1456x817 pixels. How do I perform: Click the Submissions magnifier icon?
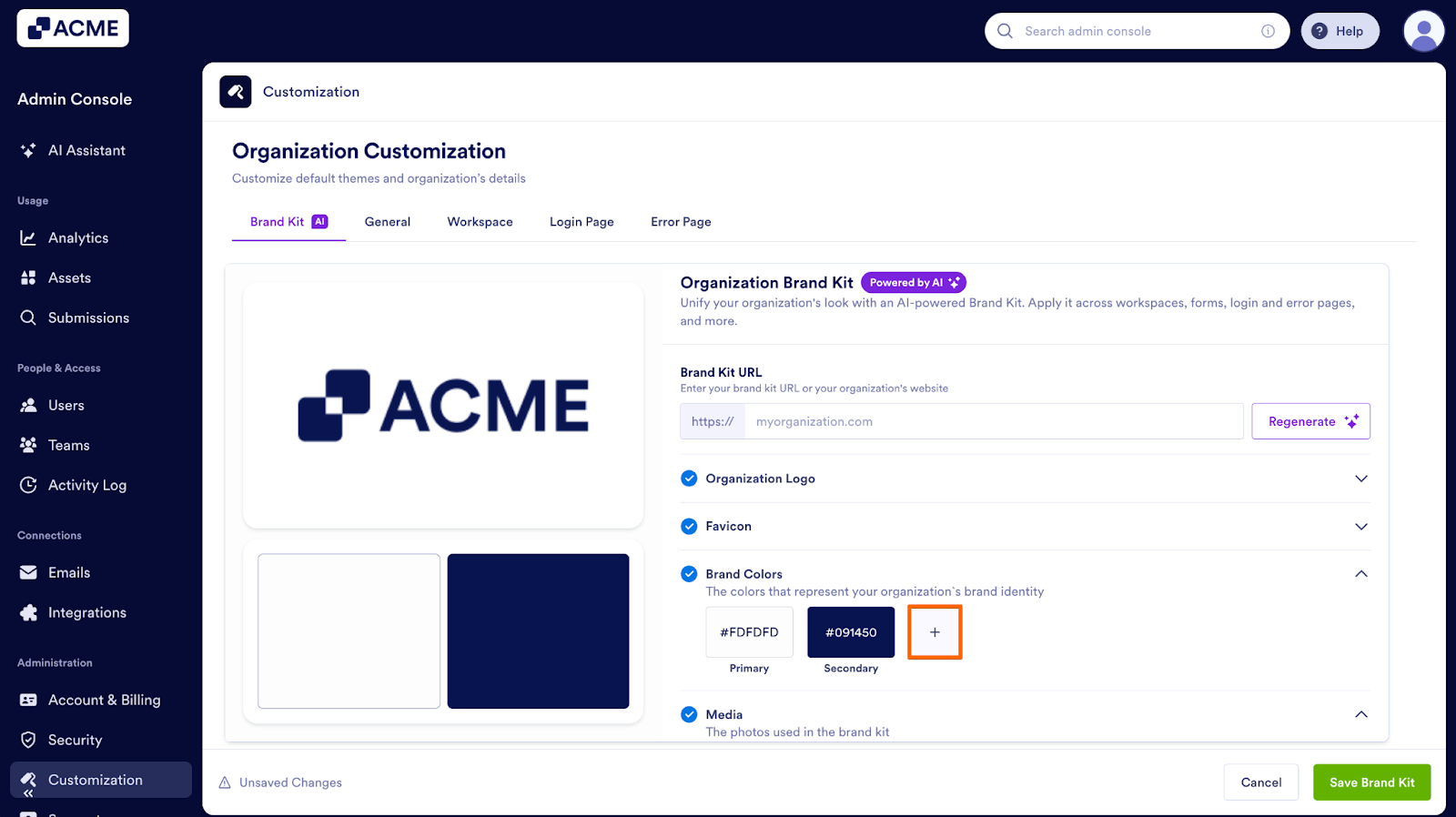[x=28, y=318]
